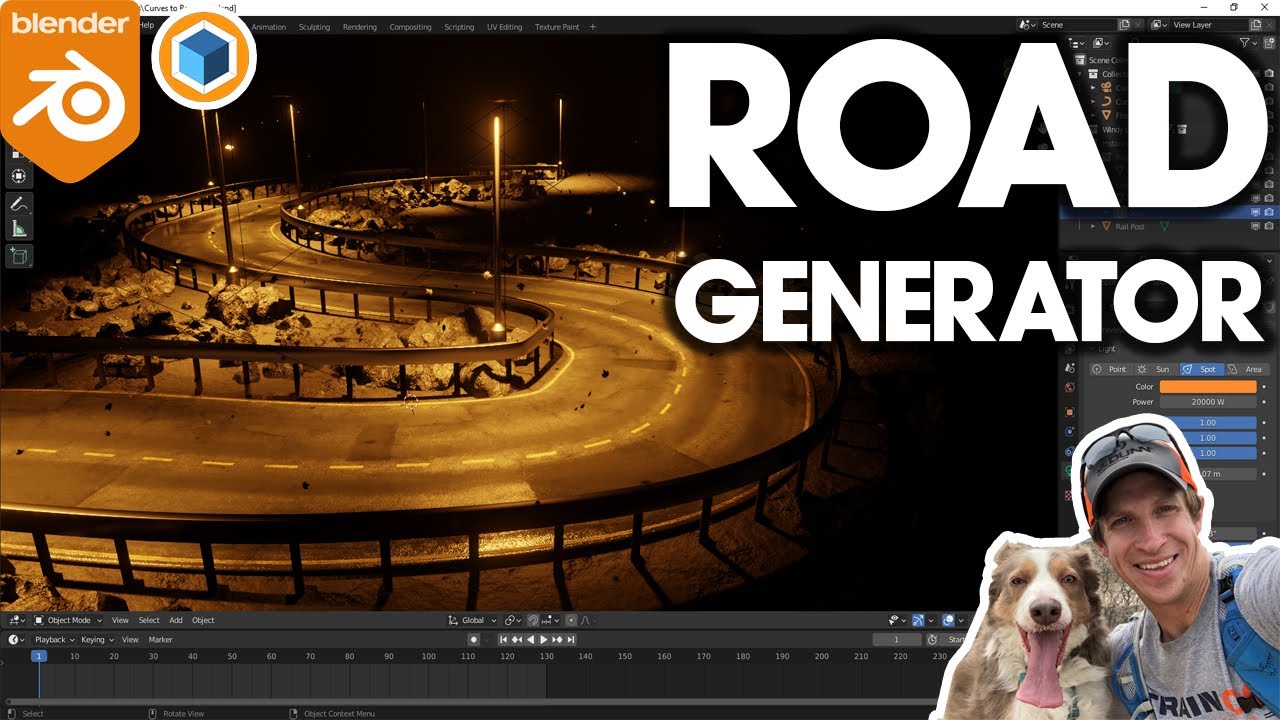Toggle Rail Post render camera icon
Viewport: 1280px width, 720px height.
(x=1269, y=227)
